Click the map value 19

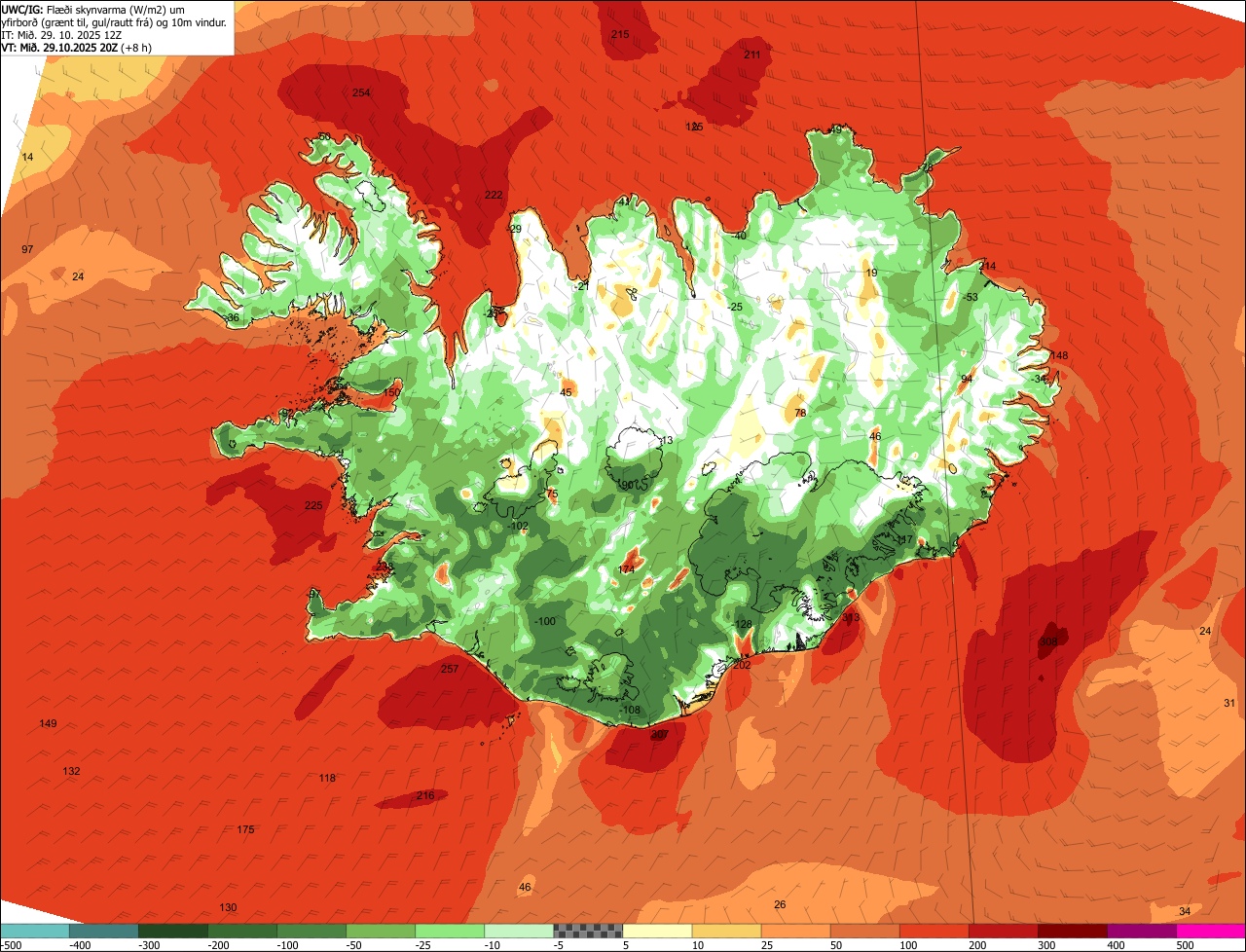tap(871, 274)
